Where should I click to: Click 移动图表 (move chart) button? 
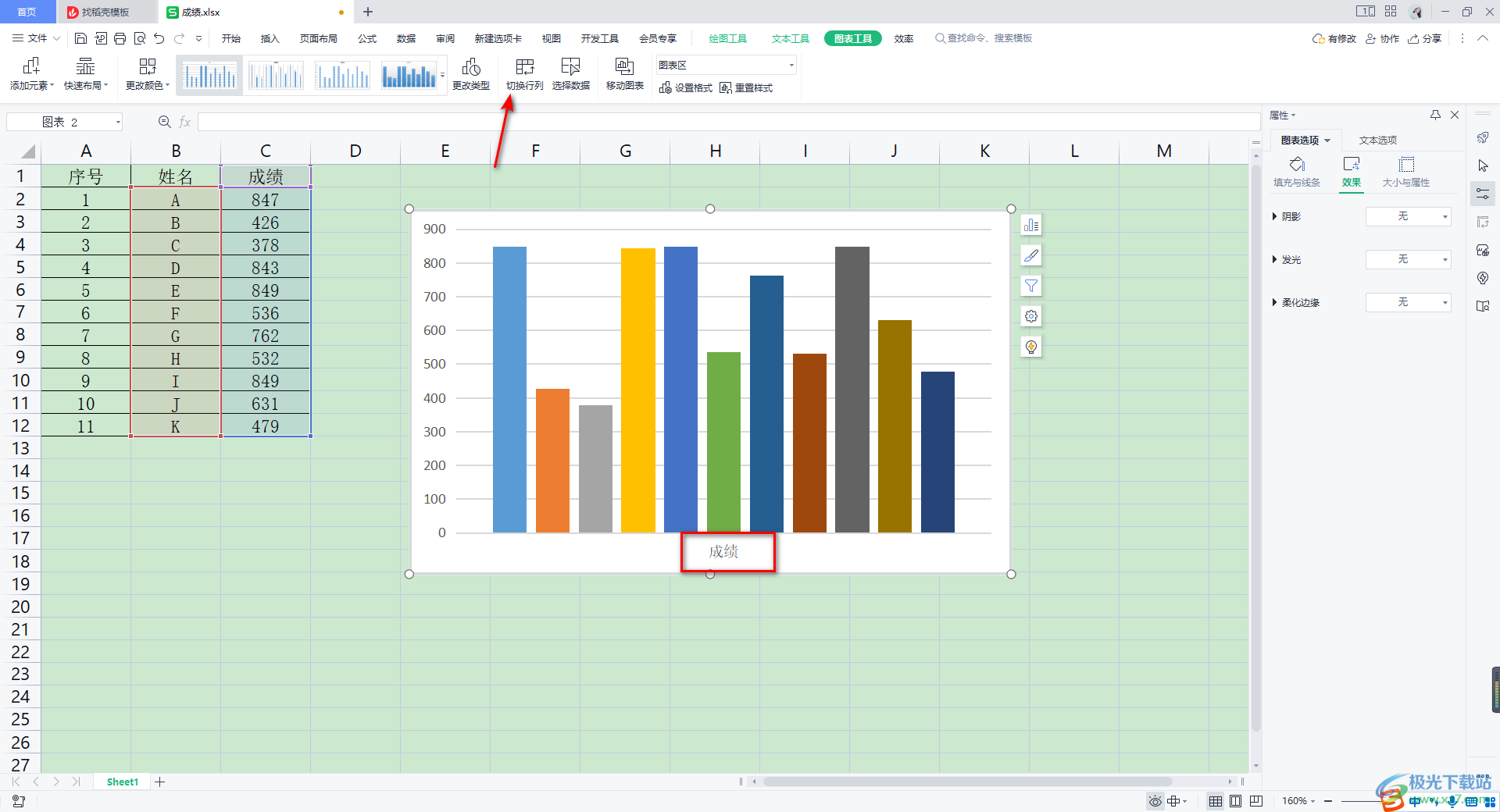pyautogui.click(x=625, y=75)
